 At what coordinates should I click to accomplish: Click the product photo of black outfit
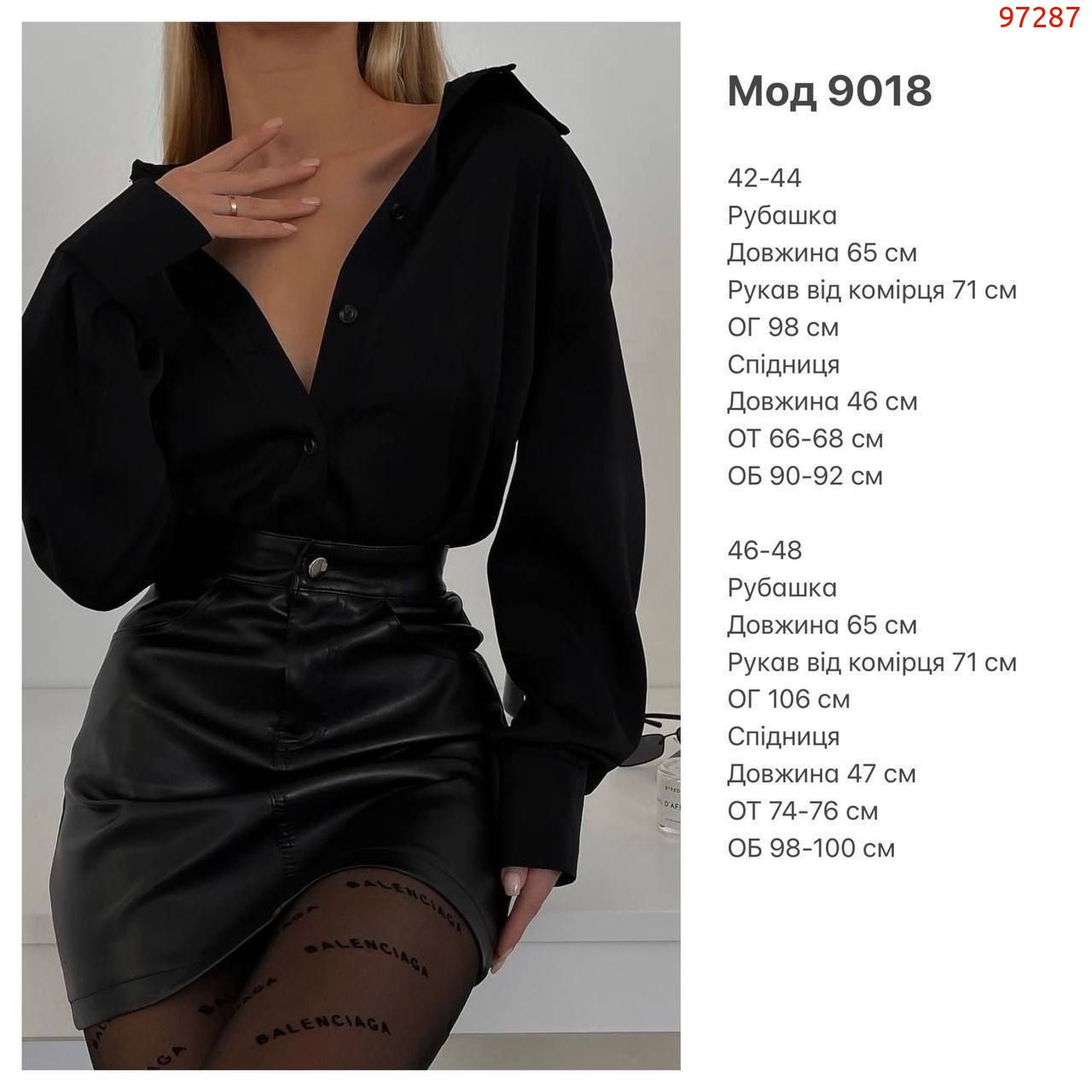(x=351, y=546)
